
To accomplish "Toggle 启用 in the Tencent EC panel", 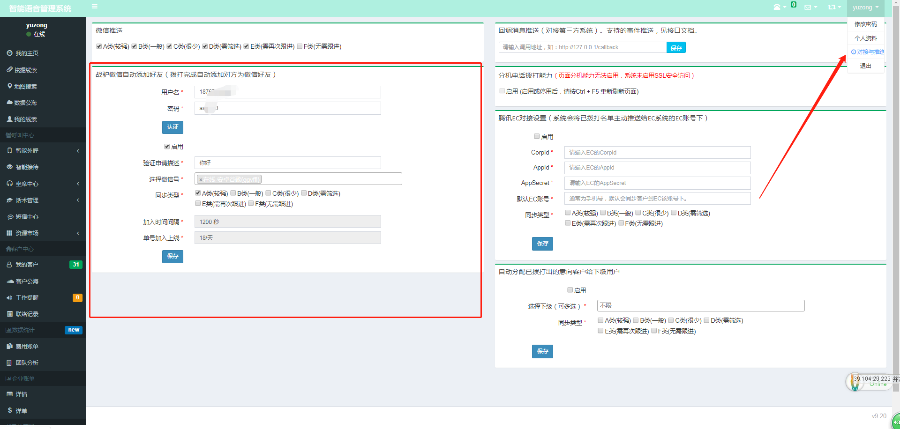I will pos(537,137).
